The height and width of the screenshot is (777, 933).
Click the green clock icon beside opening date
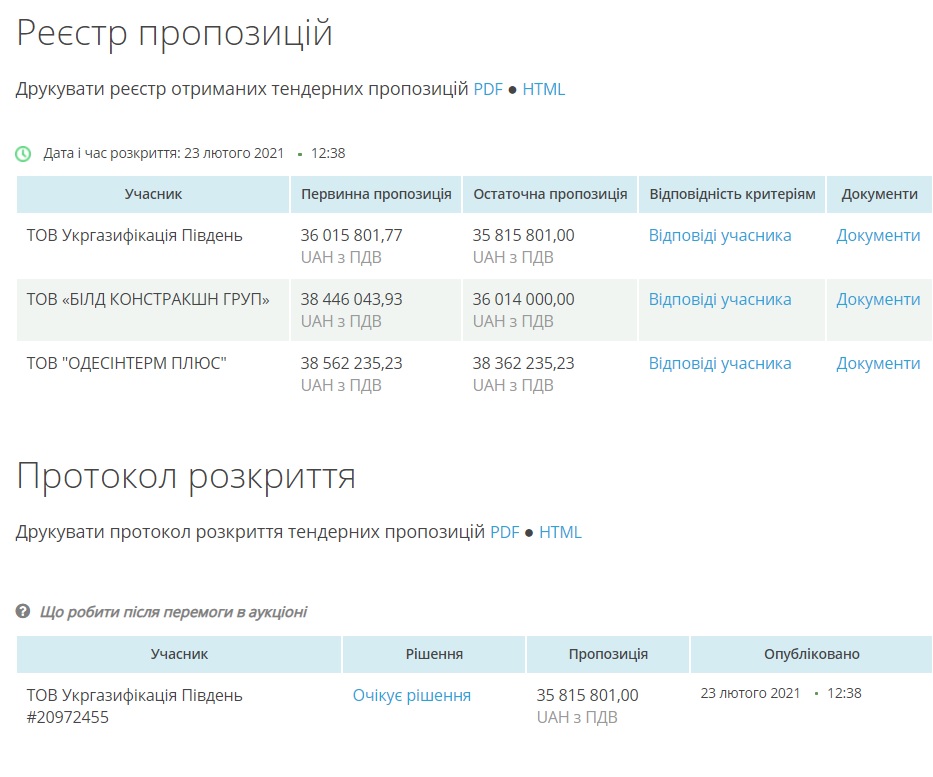pos(23,154)
